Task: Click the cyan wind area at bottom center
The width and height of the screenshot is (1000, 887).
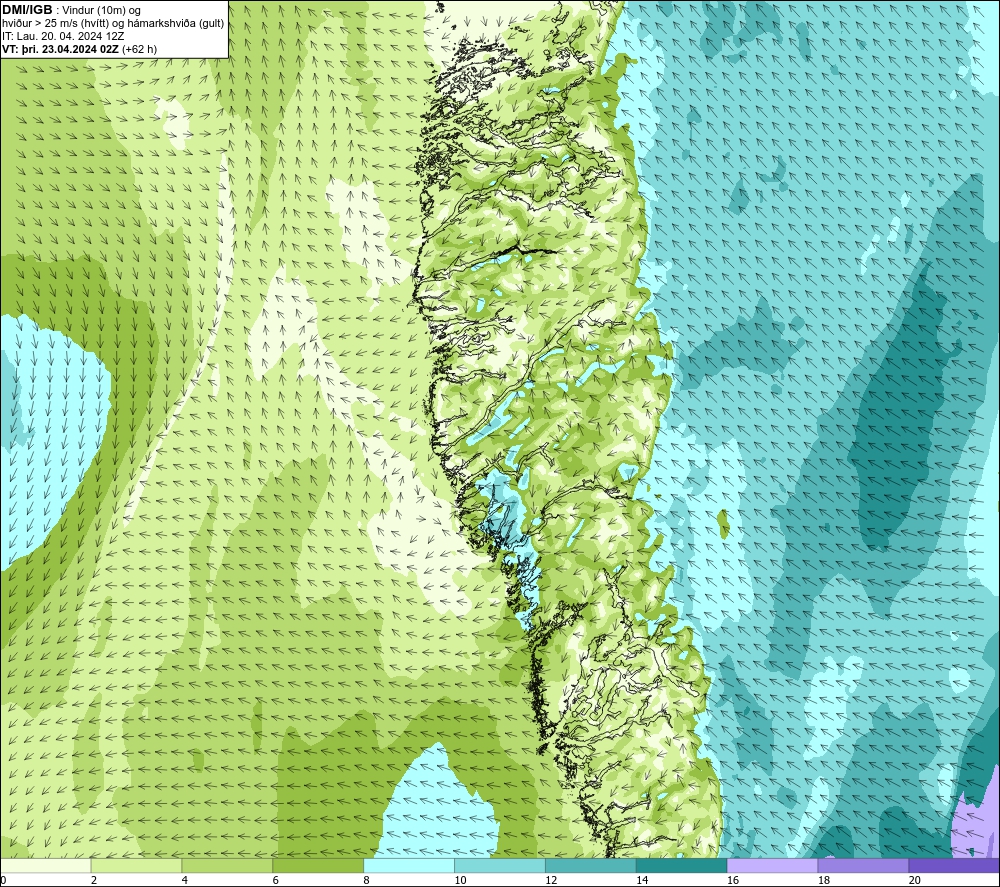Action: pos(439,805)
